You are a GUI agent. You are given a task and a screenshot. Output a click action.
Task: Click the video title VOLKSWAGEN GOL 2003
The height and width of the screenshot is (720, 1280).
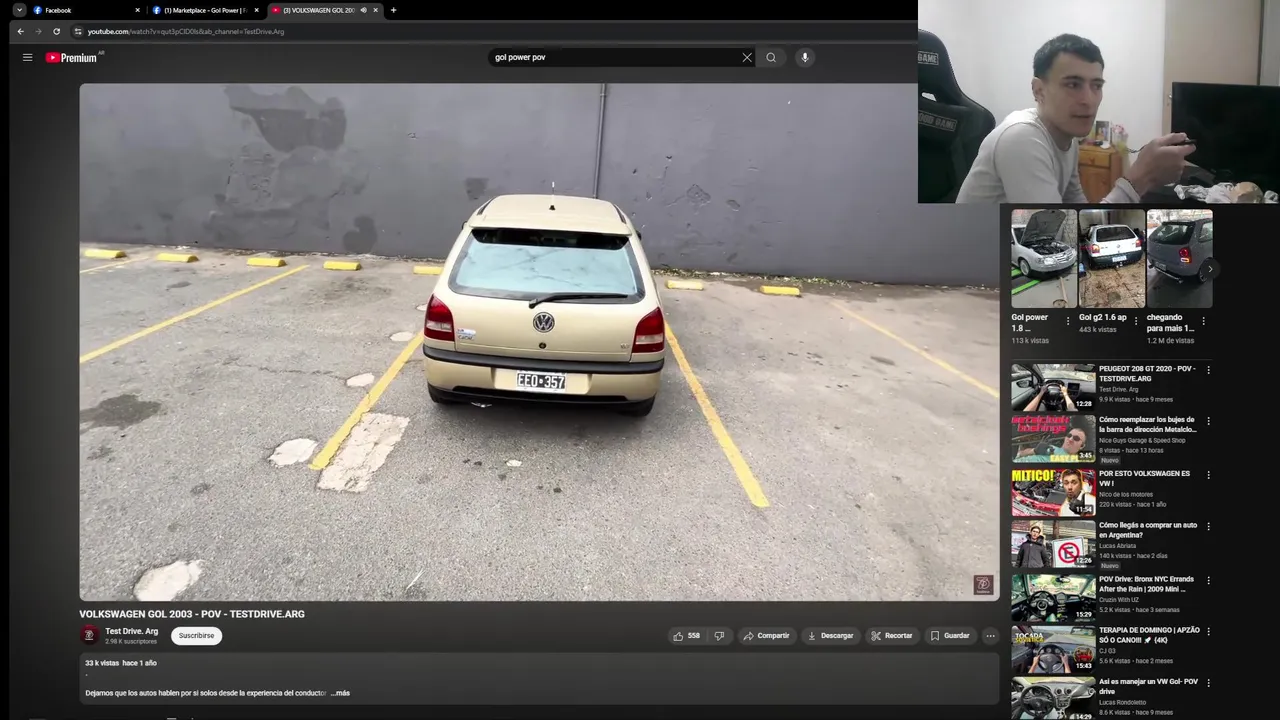(x=192, y=614)
